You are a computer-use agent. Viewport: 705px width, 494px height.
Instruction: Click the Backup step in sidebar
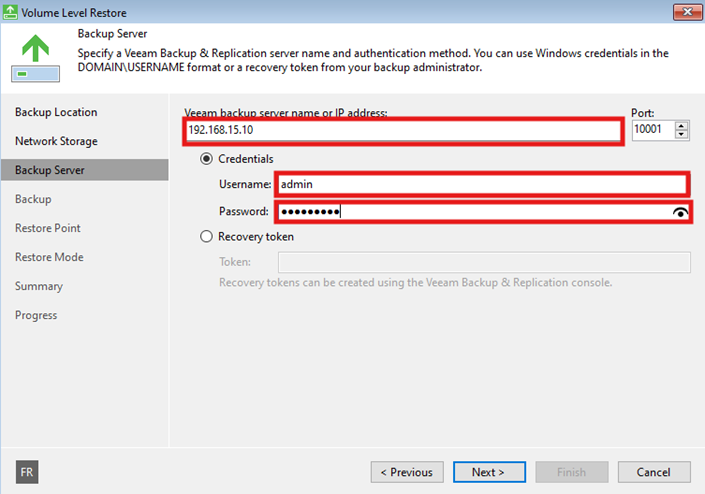coord(33,199)
